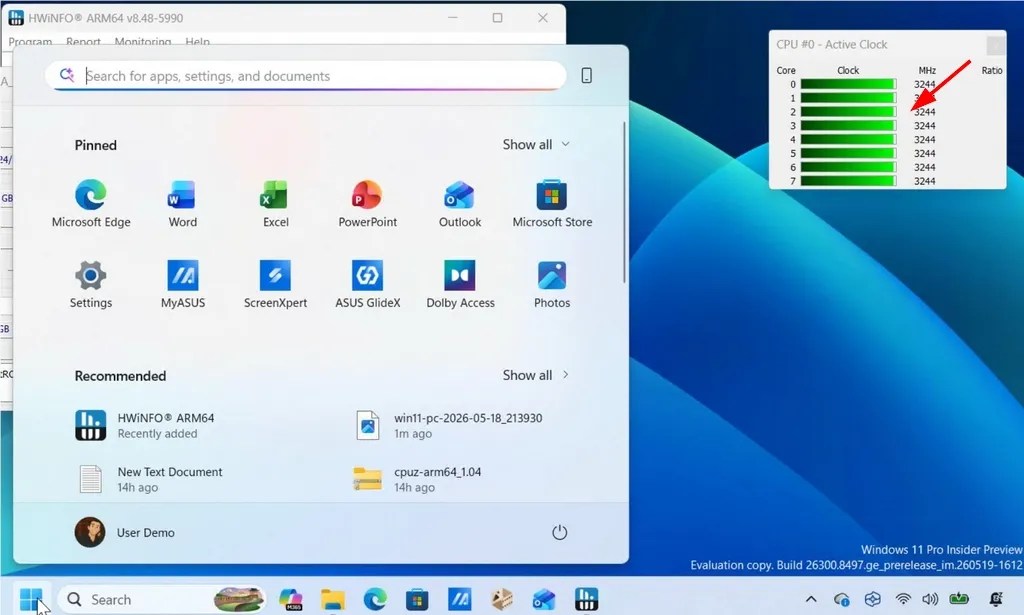Screen dimensions: 1024x615
Task: Open Outlook from the pinned grid
Action: [460, 203]
